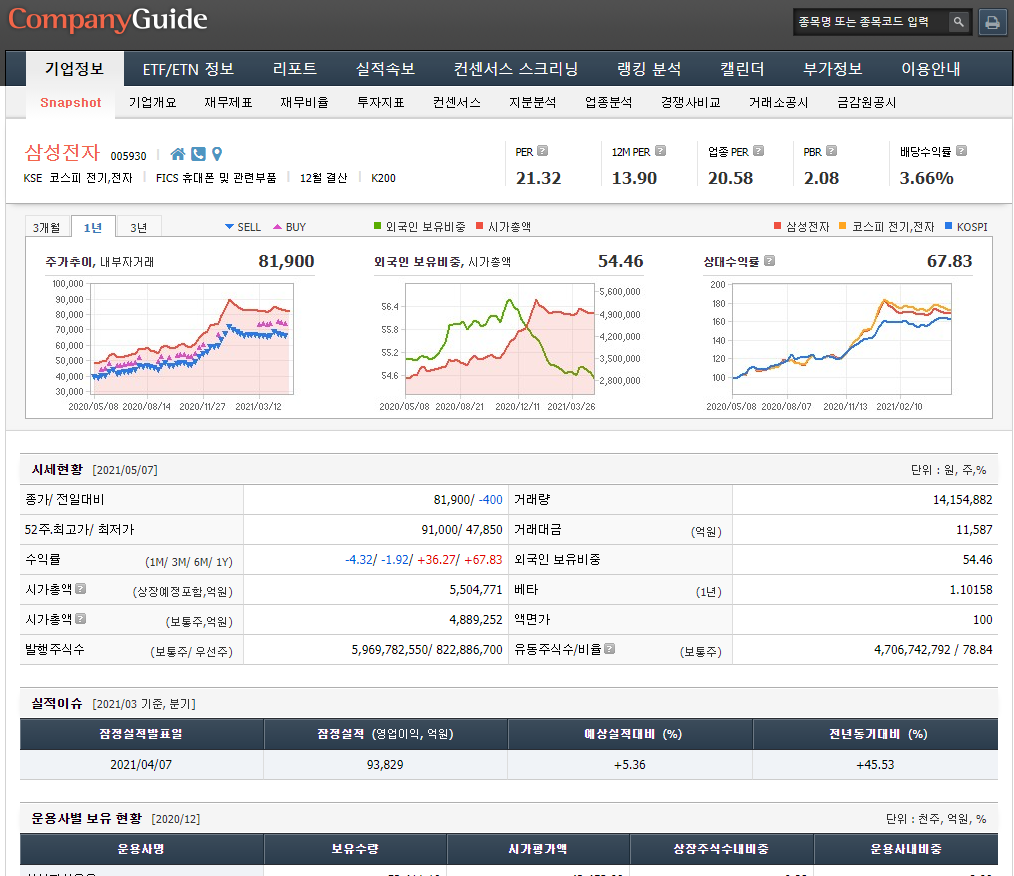Viewport: 1014px width, 876px height.
Task: Select the Snapshot sub-tab
Action: [70, 103]
